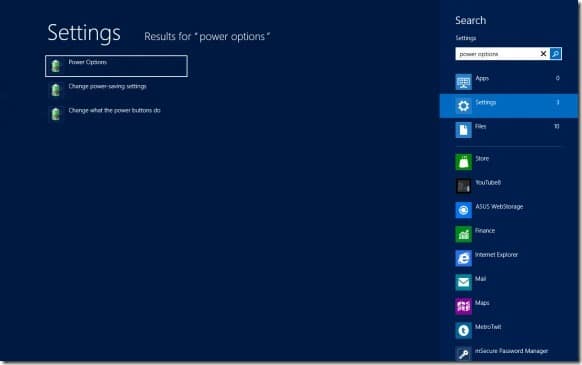Choose ASUS WebStorage in search list
The image size is (582, 365).
click(x=499, y=207)
